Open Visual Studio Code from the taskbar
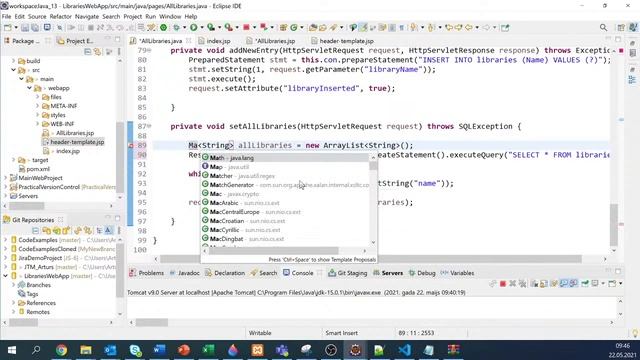This screenshot has width=640, height=360. [x=404, y=350]
